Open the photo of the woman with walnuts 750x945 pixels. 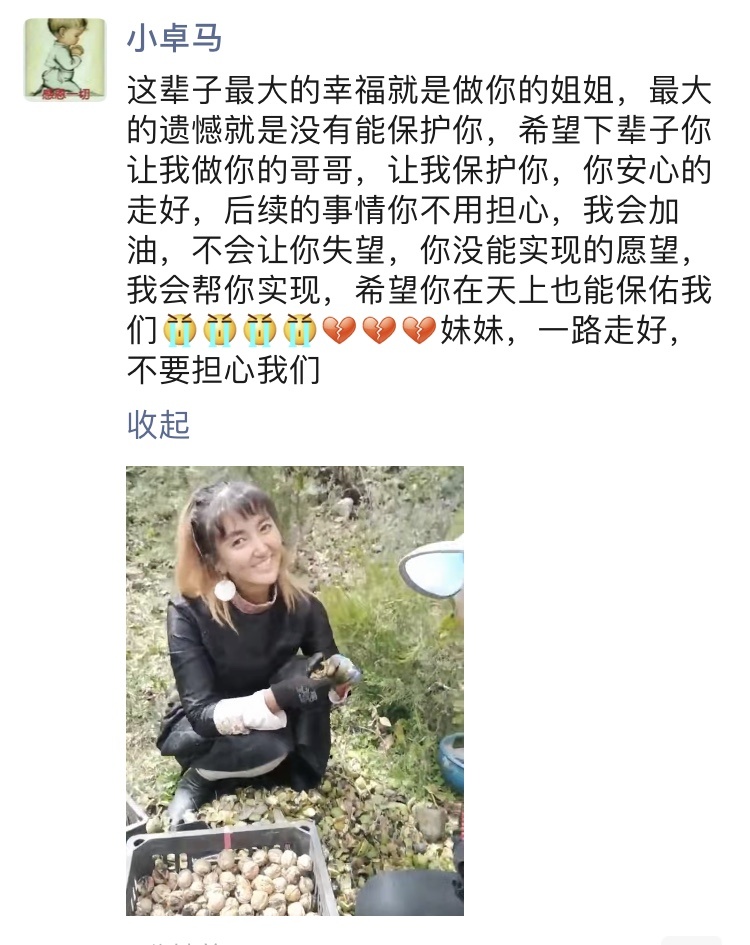tap(295, 691)
